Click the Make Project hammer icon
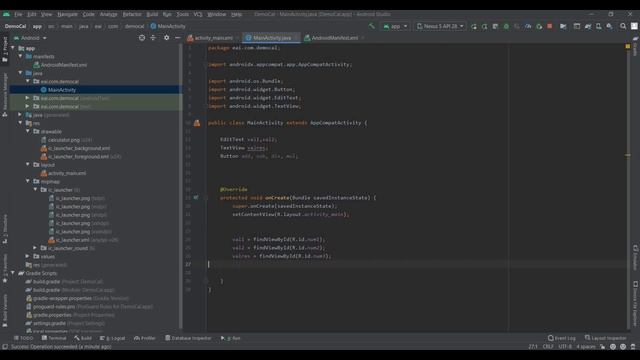 point(372,26)
